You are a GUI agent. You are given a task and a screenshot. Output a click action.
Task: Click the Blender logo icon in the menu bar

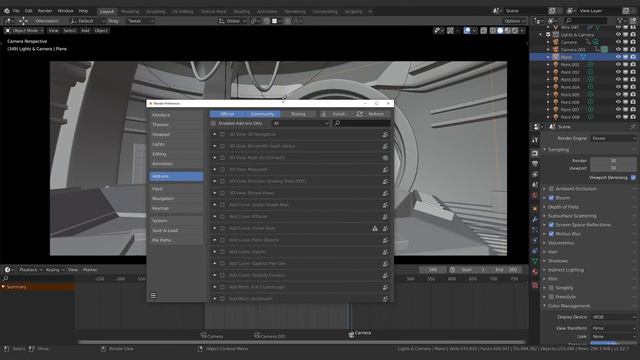point(7,11)
